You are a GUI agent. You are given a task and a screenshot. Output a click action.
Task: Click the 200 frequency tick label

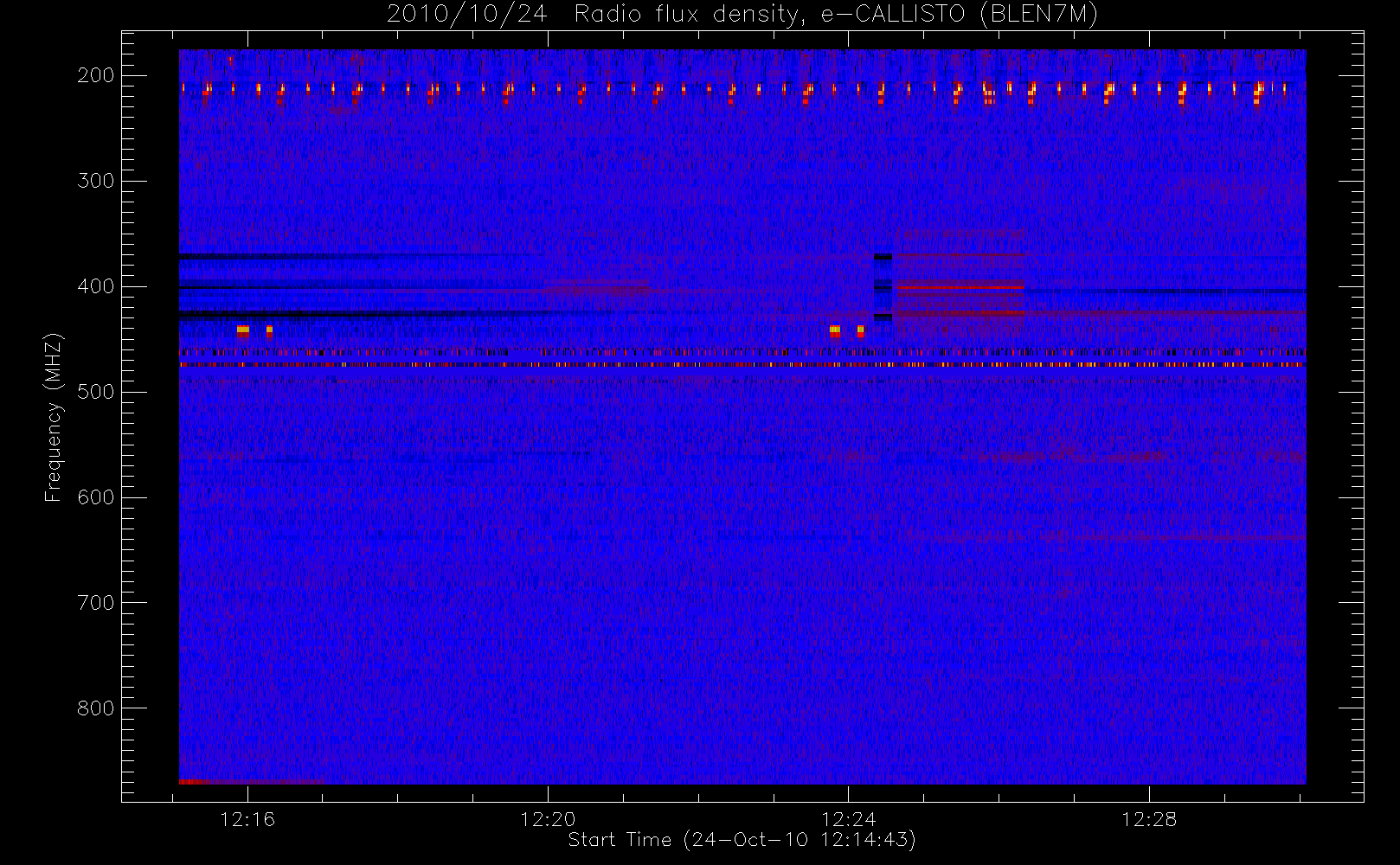pyautogui.click(x=96, y=75)
